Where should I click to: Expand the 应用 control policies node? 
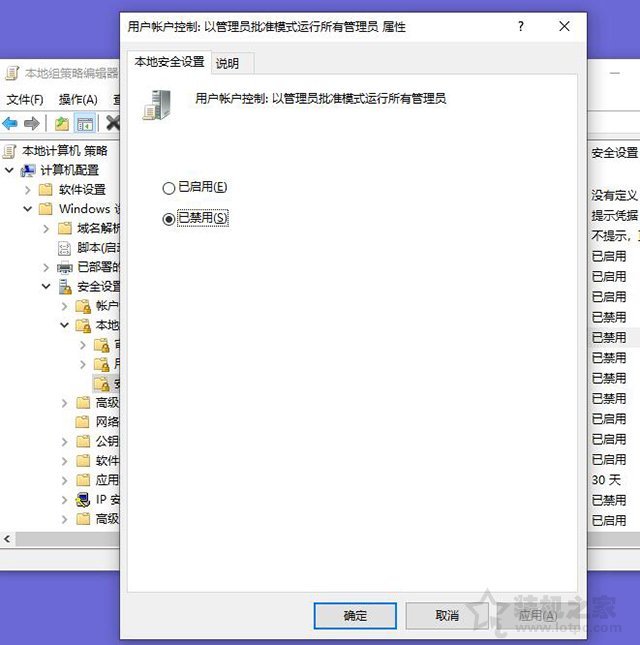click(x=65, y=480)
